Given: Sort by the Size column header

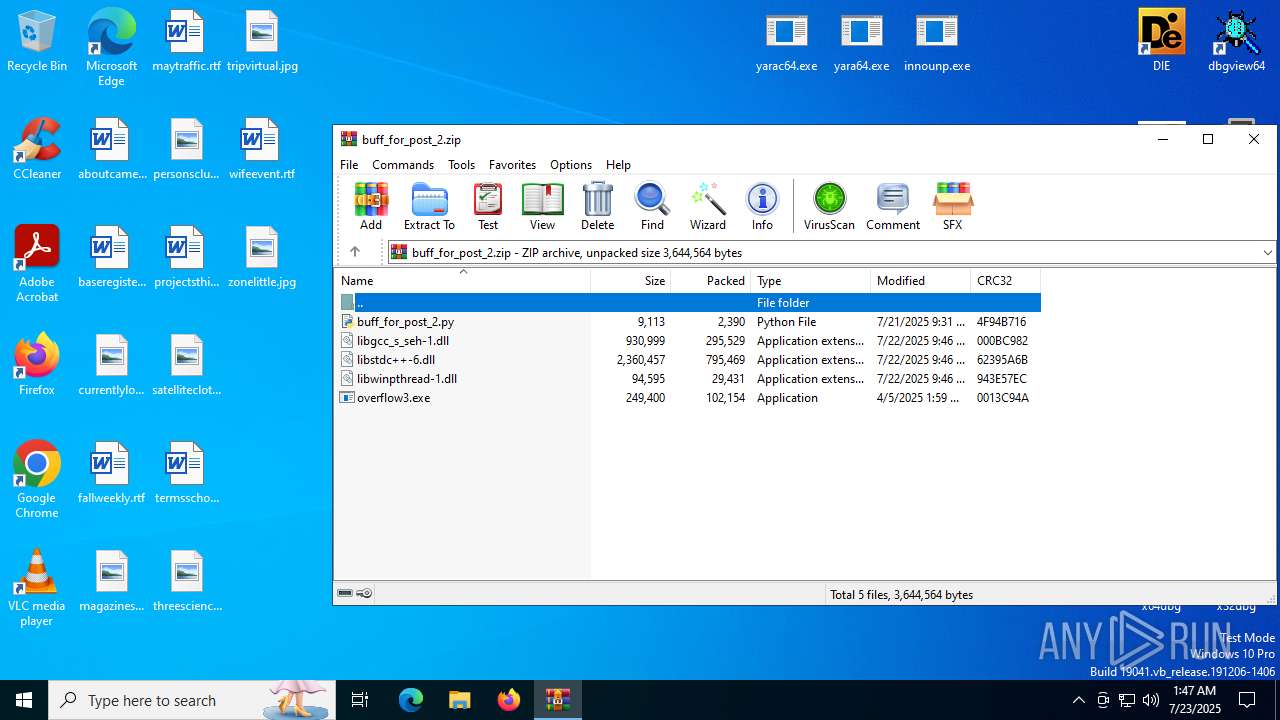Looking at the screenshot, I should click(x=630, y=281).
